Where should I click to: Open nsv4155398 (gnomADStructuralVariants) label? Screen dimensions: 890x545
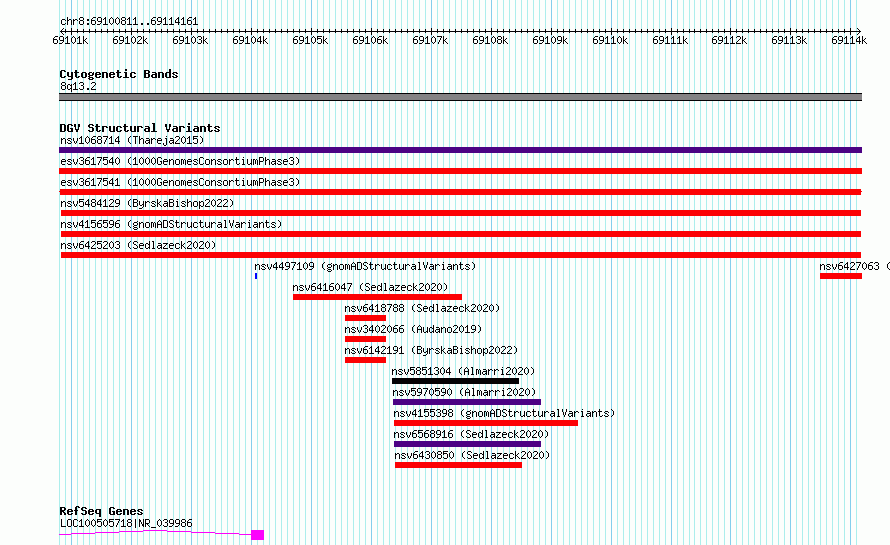click(504, 413)
